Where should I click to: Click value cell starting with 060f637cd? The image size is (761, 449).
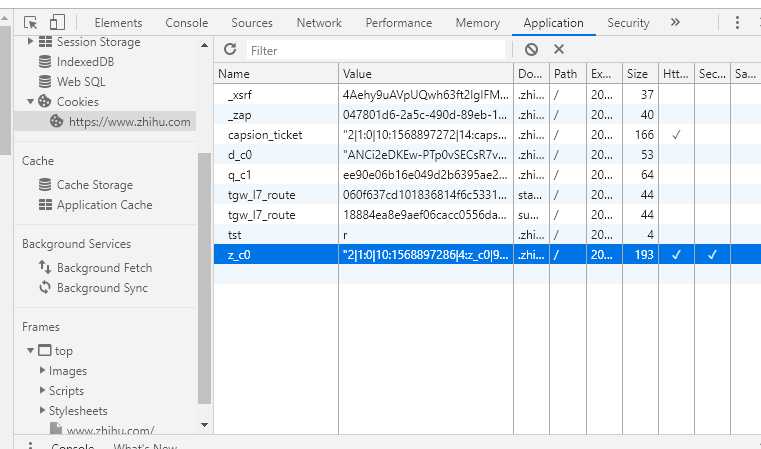[x=426, y=195]
